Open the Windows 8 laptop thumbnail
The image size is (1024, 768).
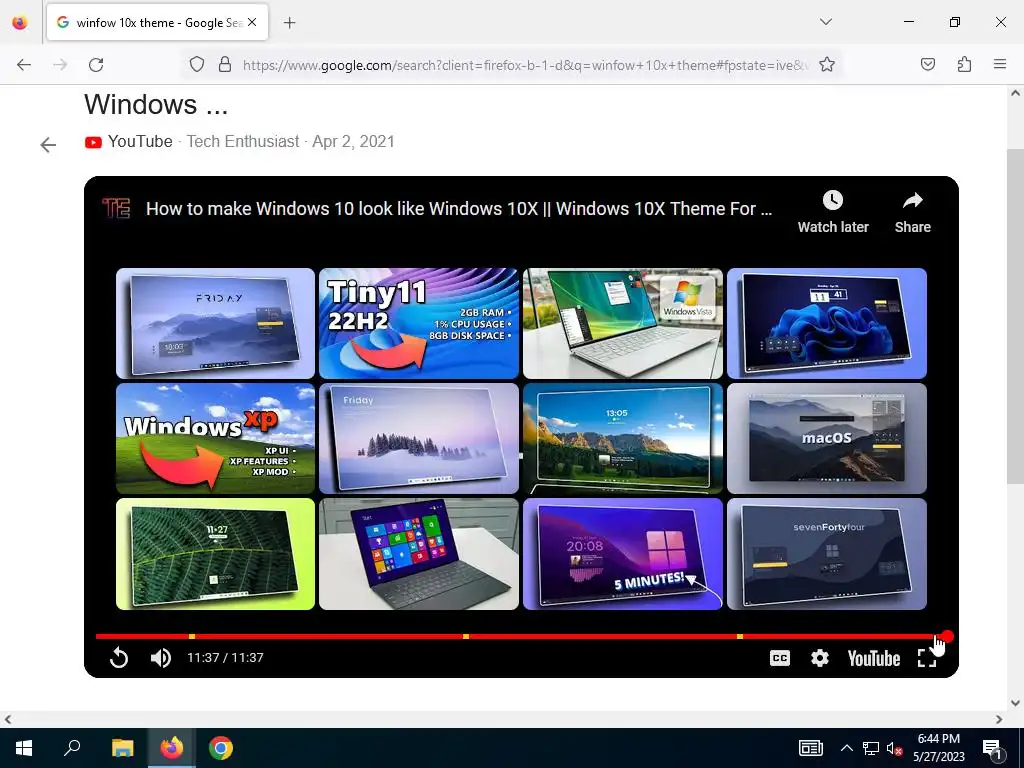coord(419,554)
